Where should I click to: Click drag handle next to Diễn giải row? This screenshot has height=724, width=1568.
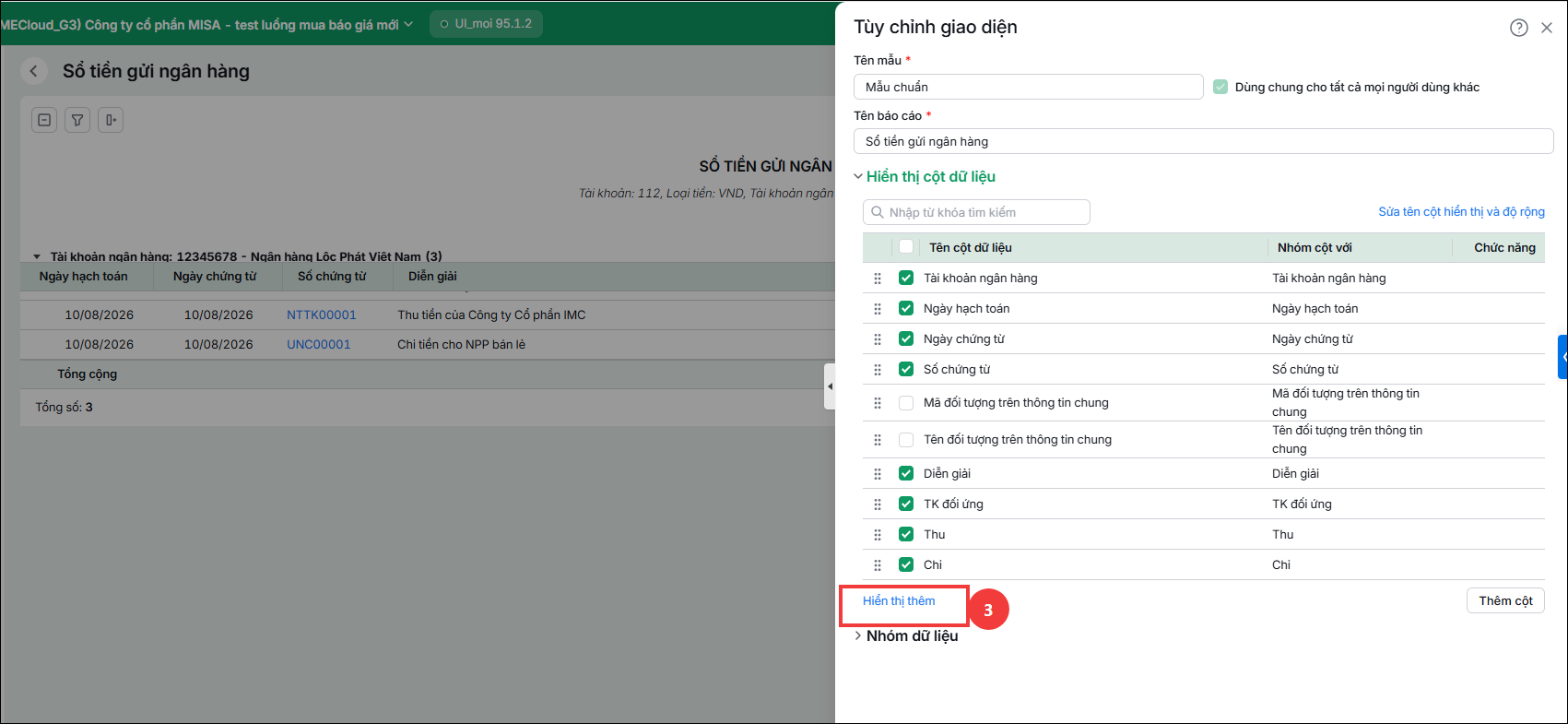tap(878, 474)
